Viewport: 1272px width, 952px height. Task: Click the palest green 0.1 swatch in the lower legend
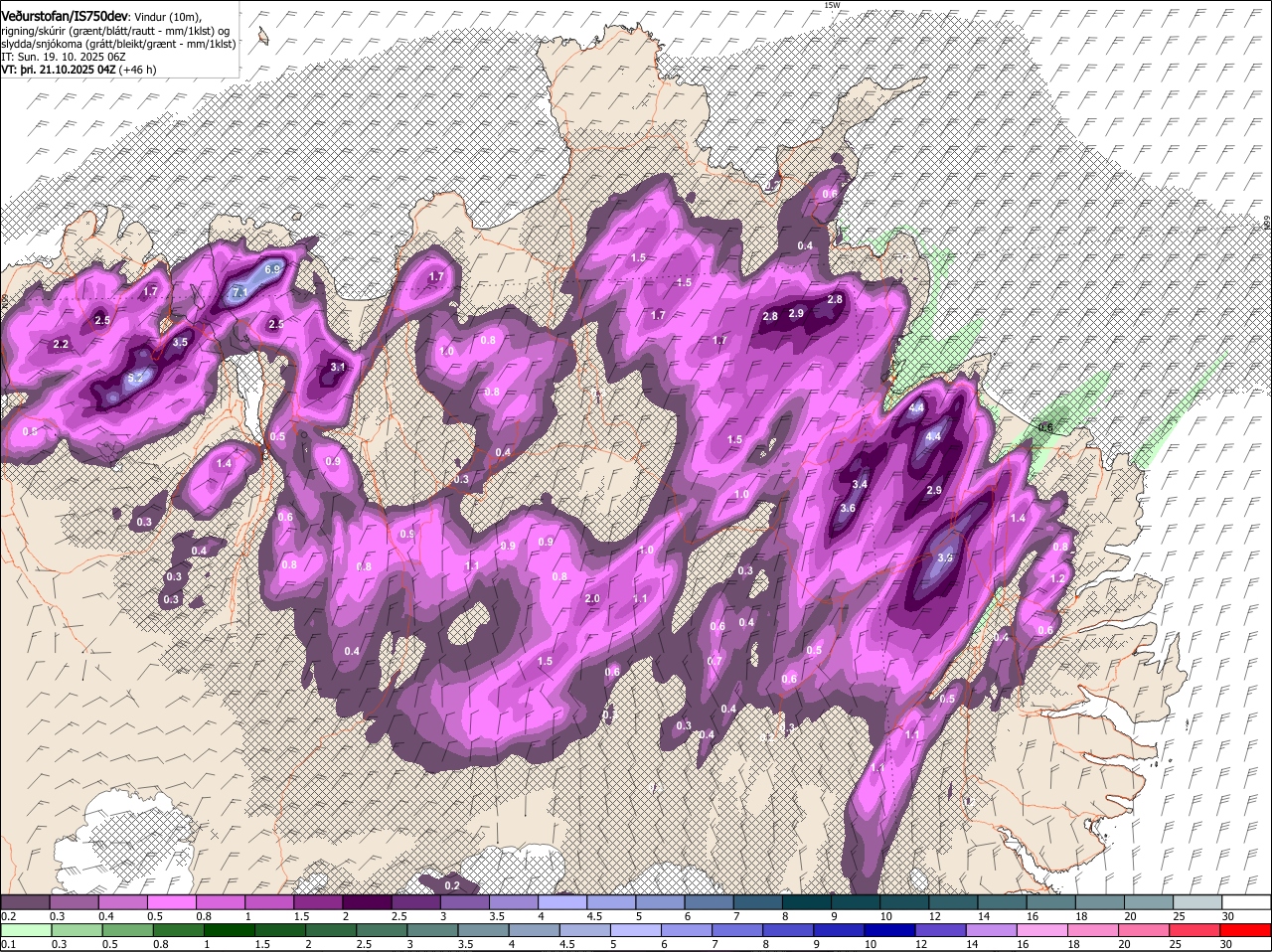25,930
